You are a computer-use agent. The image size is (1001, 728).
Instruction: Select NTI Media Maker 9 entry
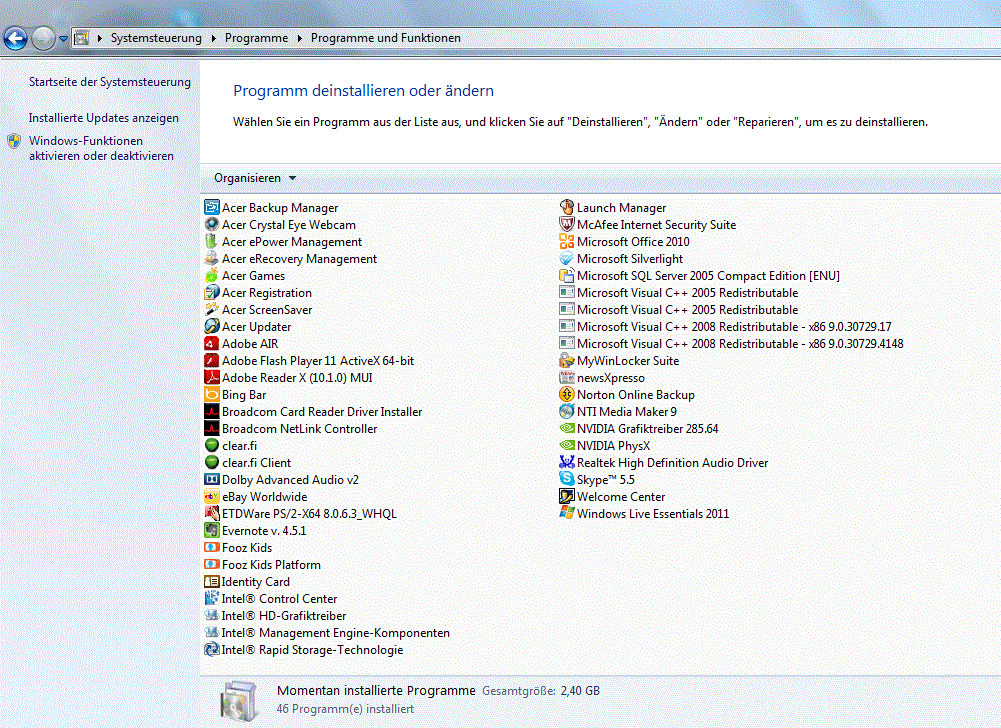pyautogui.click(x=618, y=411)
